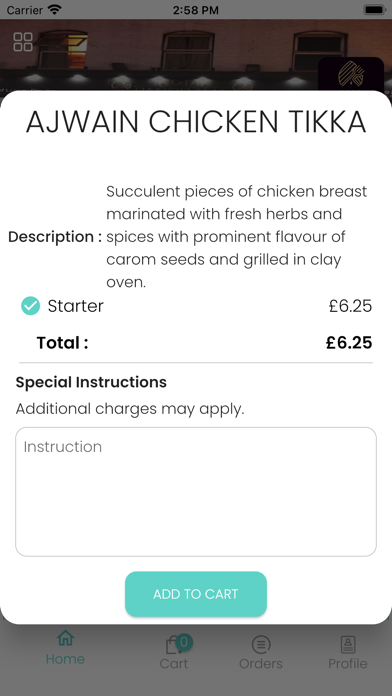
Task: Go to the Orders tab label
Action: pos(261,664)
